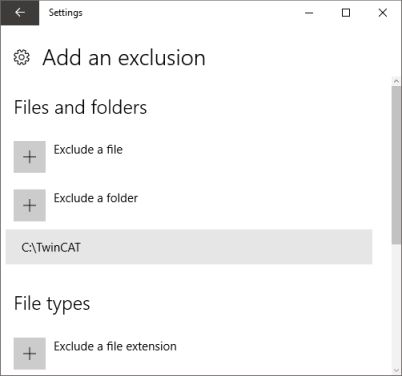Click the scrollbar up arrow
The width and height of the screenshot is (402, 376).
pos(396,81)
